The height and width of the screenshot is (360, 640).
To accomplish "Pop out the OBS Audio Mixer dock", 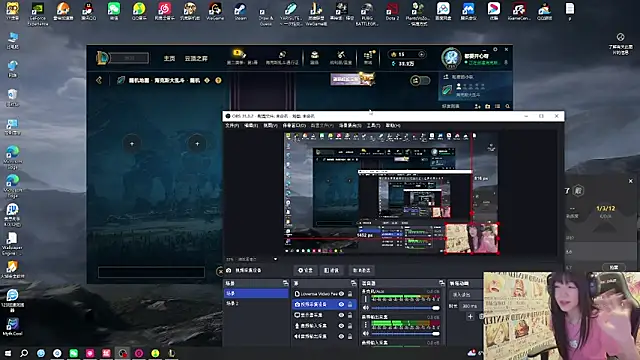I will coord(442,283).
